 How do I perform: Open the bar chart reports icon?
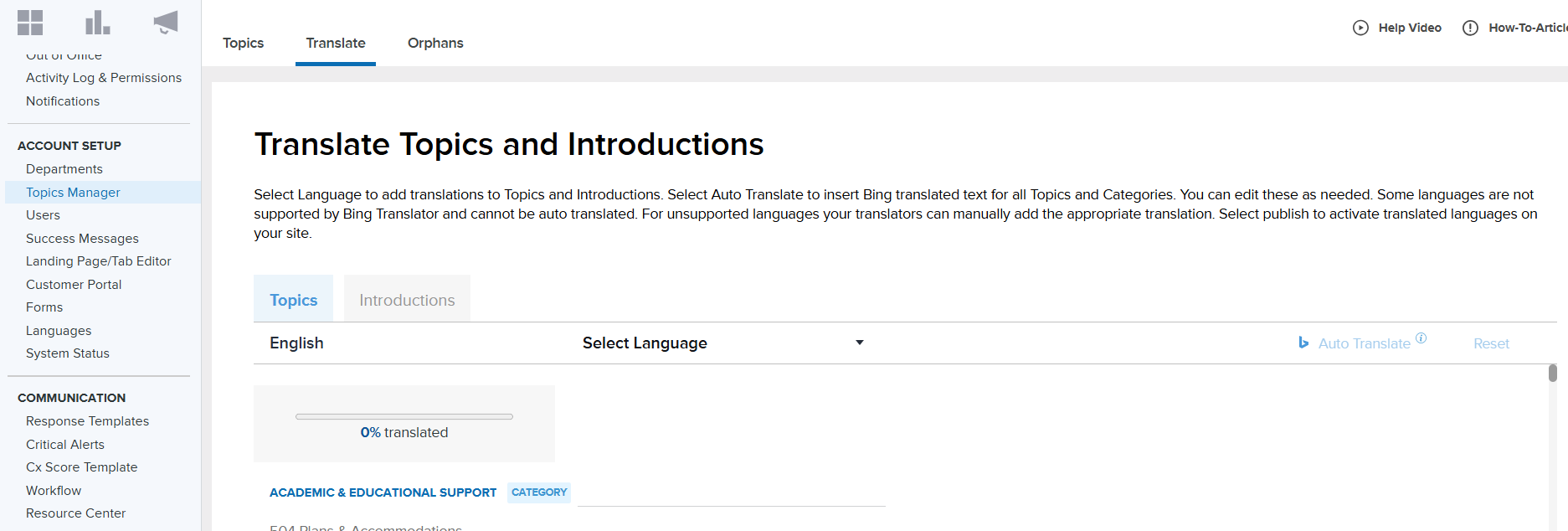coord(97,23)
